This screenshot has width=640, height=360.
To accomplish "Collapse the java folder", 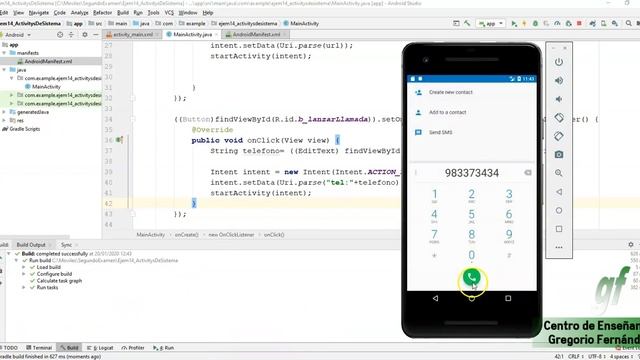I will (4, 70).
